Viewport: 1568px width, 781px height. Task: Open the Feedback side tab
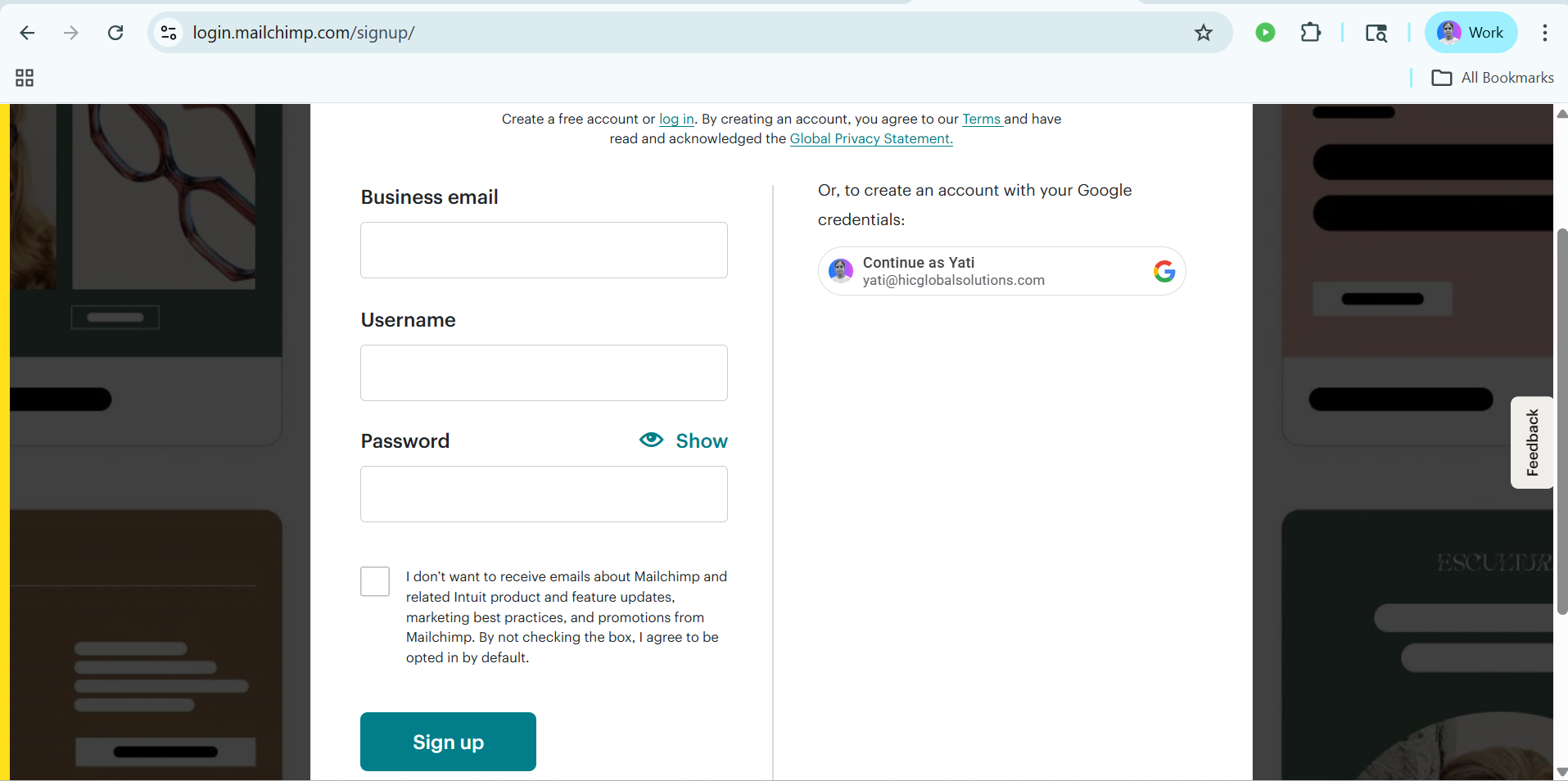click(x=1532, y=443)
